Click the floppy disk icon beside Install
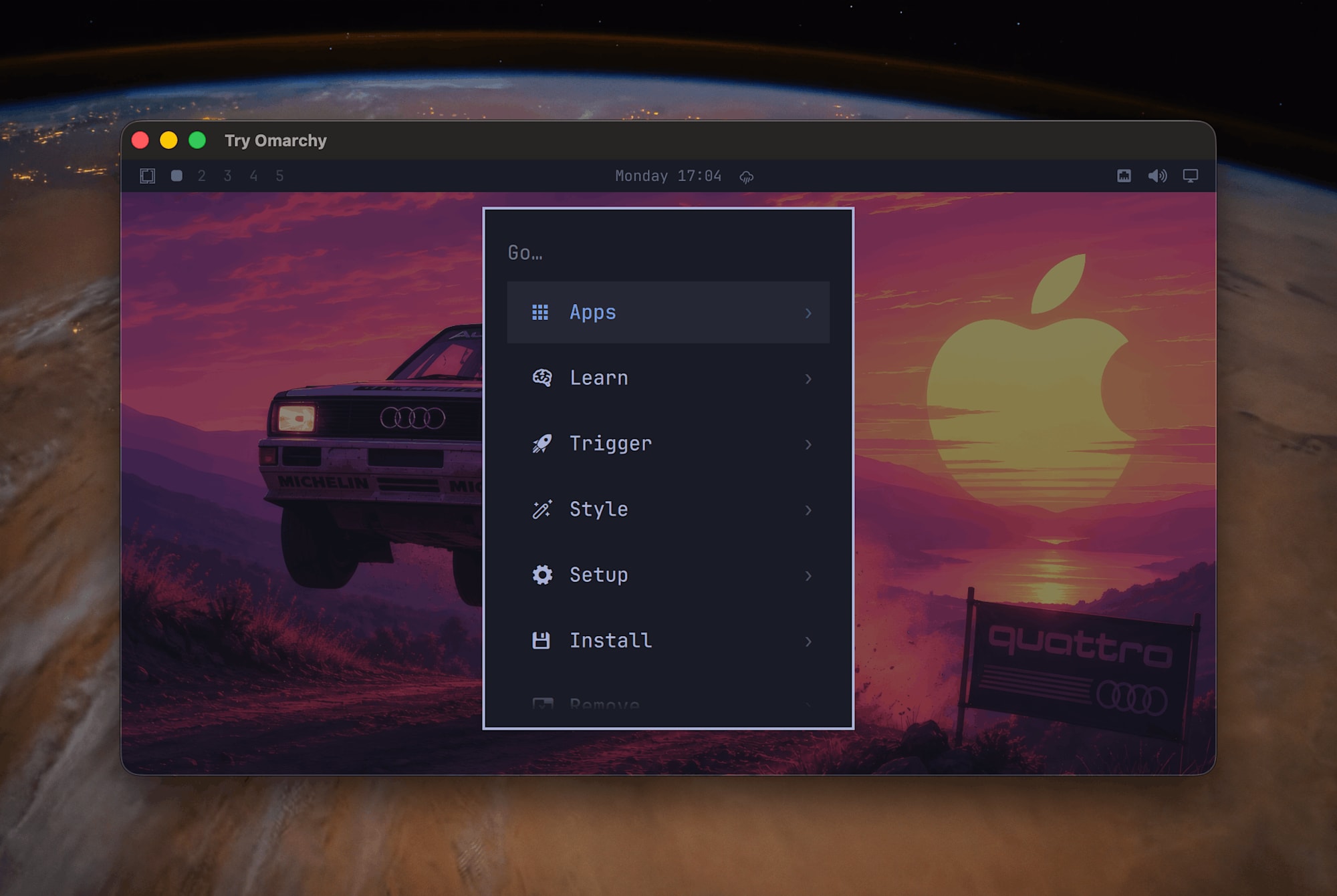 [x=541, y=640]
